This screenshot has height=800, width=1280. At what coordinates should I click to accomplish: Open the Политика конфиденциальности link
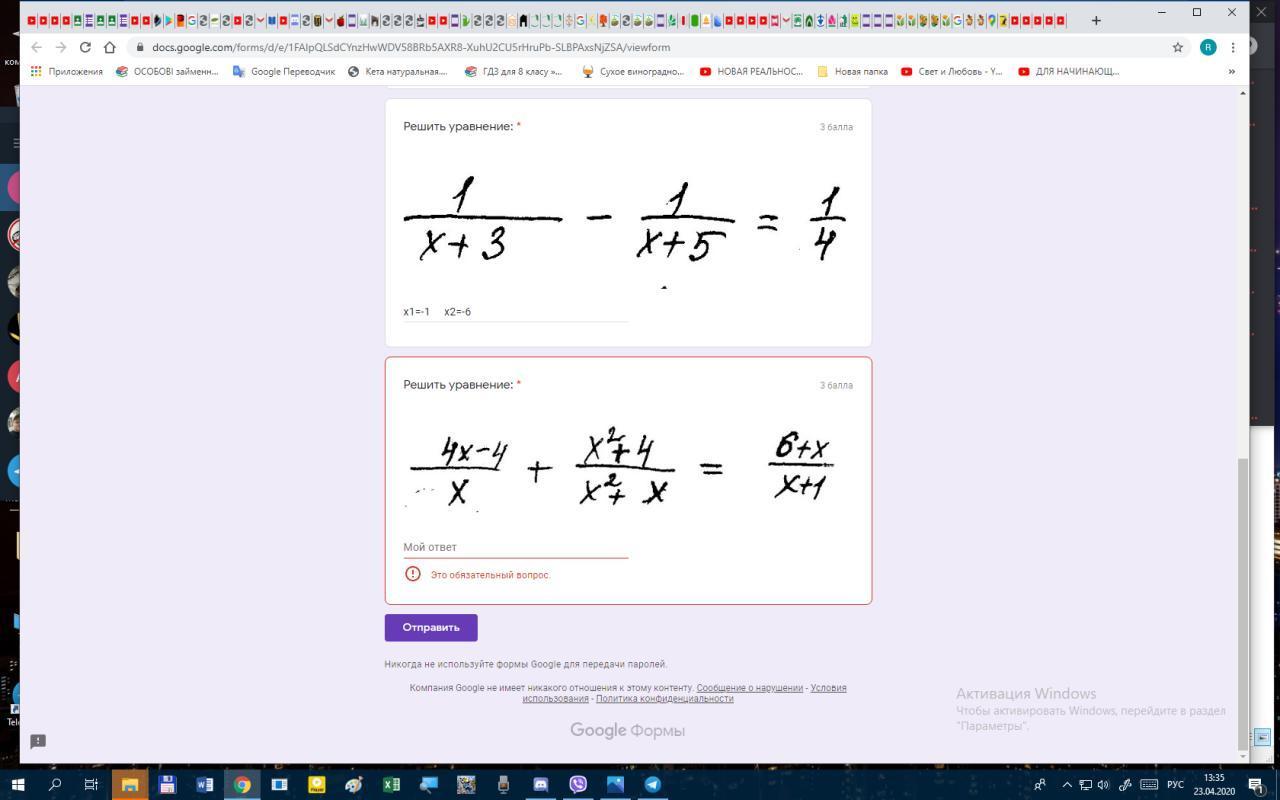[665, 699]
